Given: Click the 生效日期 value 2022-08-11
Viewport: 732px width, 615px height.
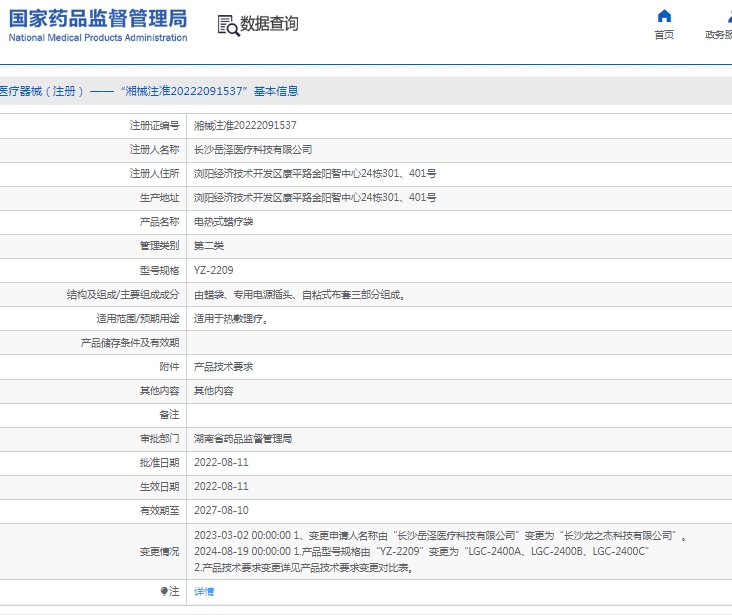Looking at the screenshot, I should pyautogui.click(x=221, y=486).
